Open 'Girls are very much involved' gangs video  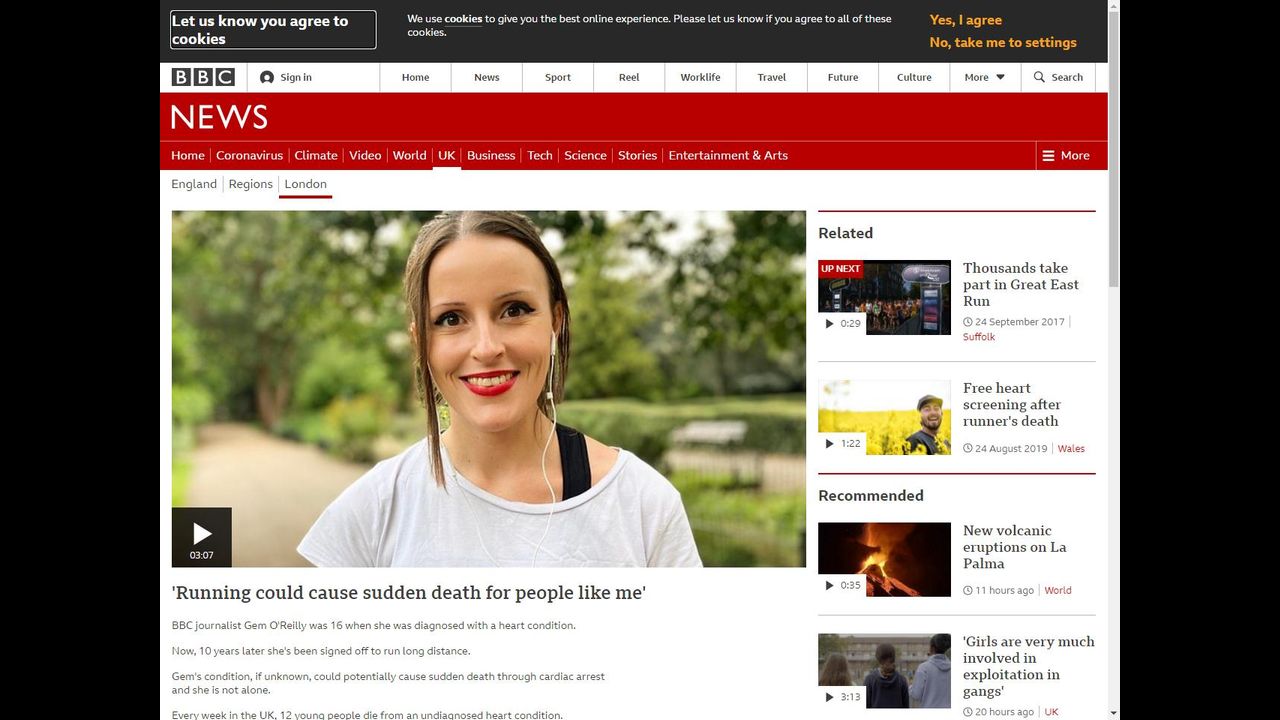click(x=1028, y=666)
